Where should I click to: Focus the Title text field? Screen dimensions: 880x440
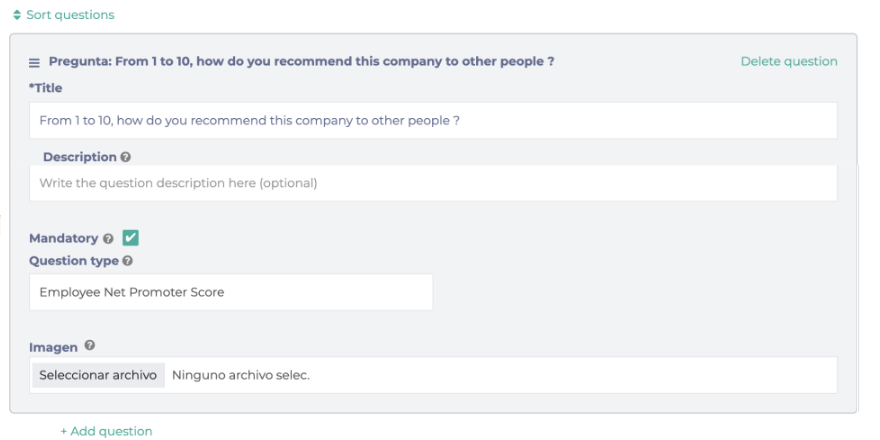[x=433, y=121]
